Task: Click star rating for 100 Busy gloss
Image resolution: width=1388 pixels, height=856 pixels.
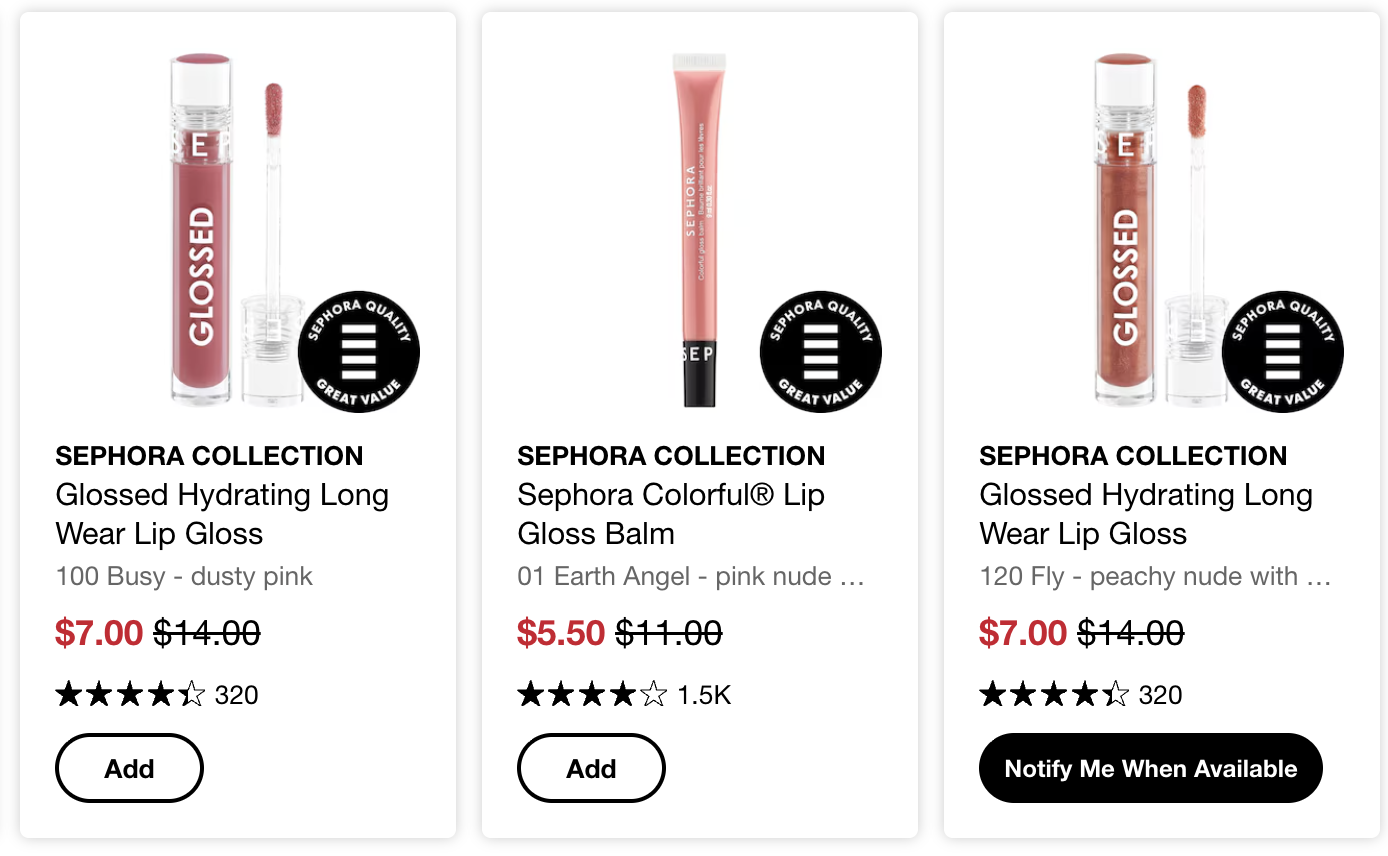Action: pos(130,694)
